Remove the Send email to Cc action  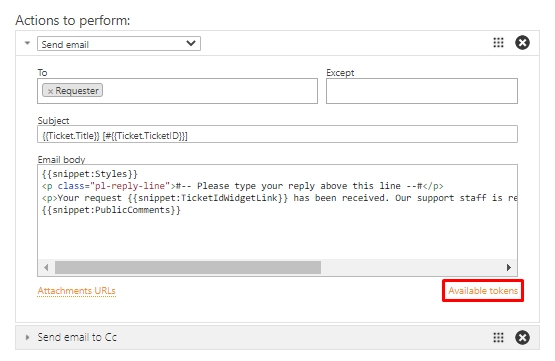tap(522, 337)
